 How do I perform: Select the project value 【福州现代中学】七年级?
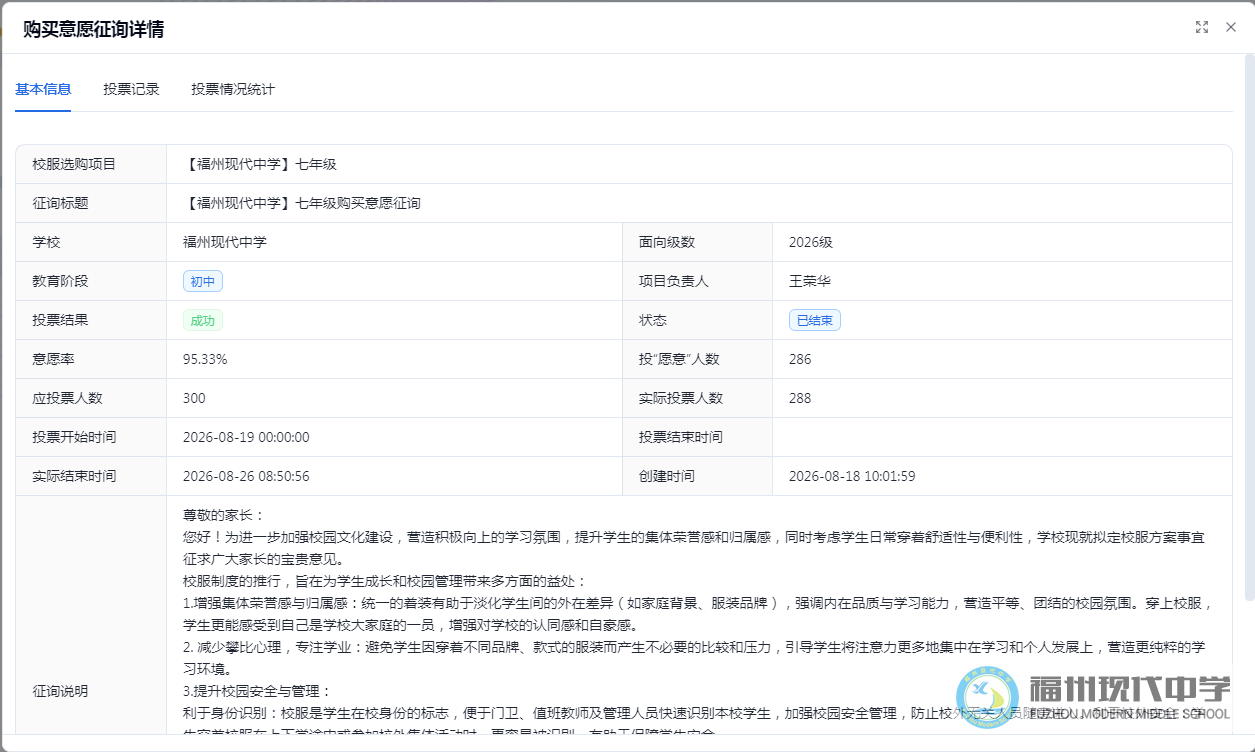260,164
